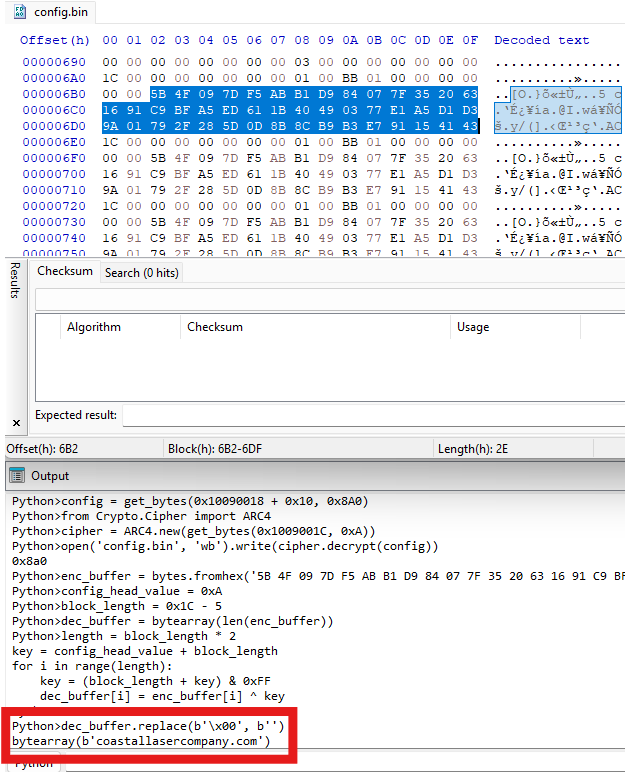Screen dimensions: 625x772
Task: Select offset row 00000730
Action: coord(54,223)
